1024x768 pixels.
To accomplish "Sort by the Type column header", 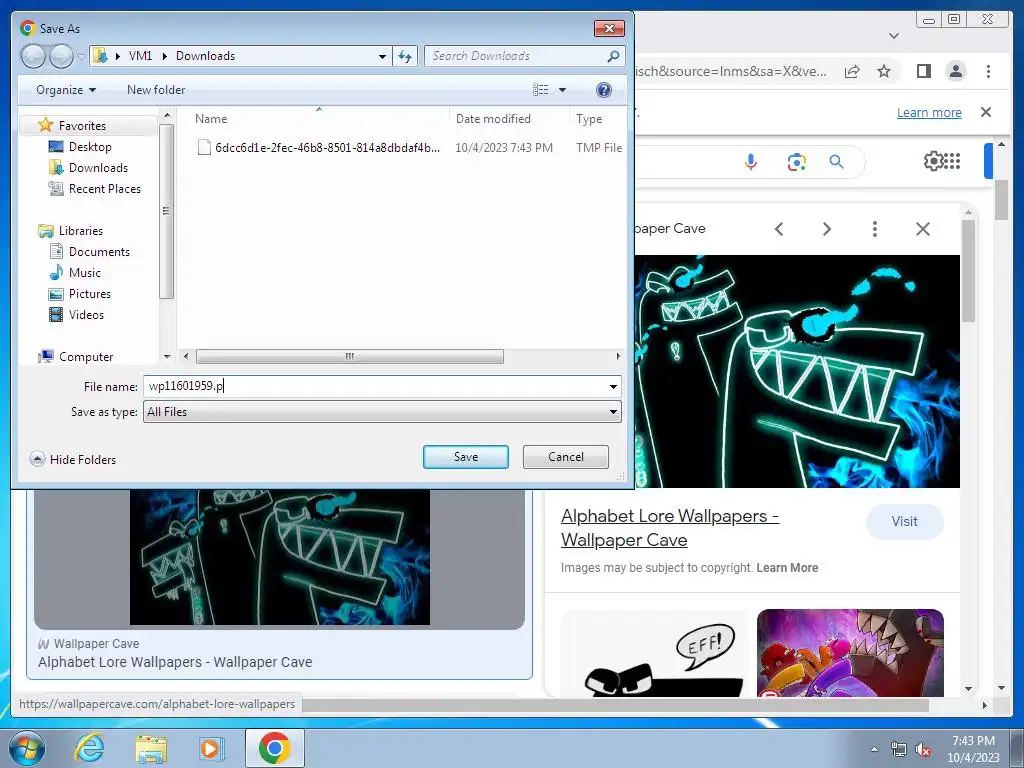I will pyautogui.click(x=589, y=119).
